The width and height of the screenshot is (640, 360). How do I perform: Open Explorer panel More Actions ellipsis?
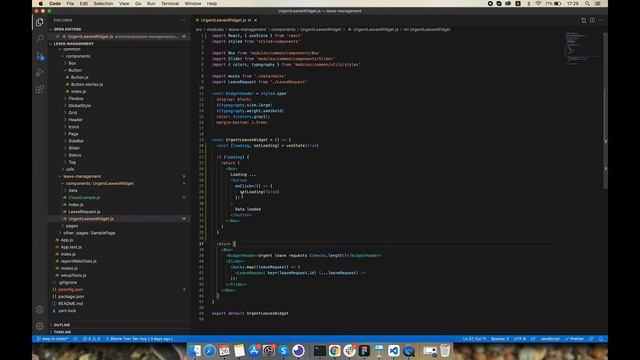(x=182, y=20)
